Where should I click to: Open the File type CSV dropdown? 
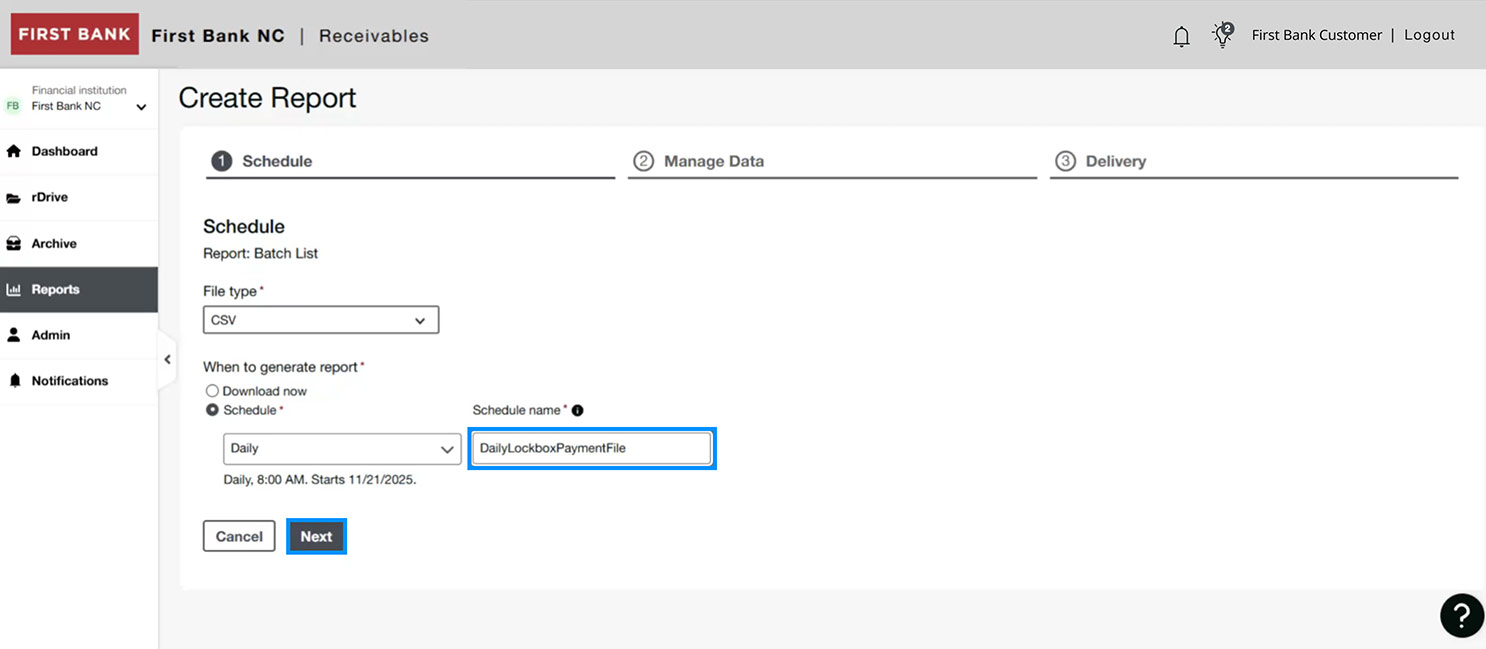[x=320, y=319]
